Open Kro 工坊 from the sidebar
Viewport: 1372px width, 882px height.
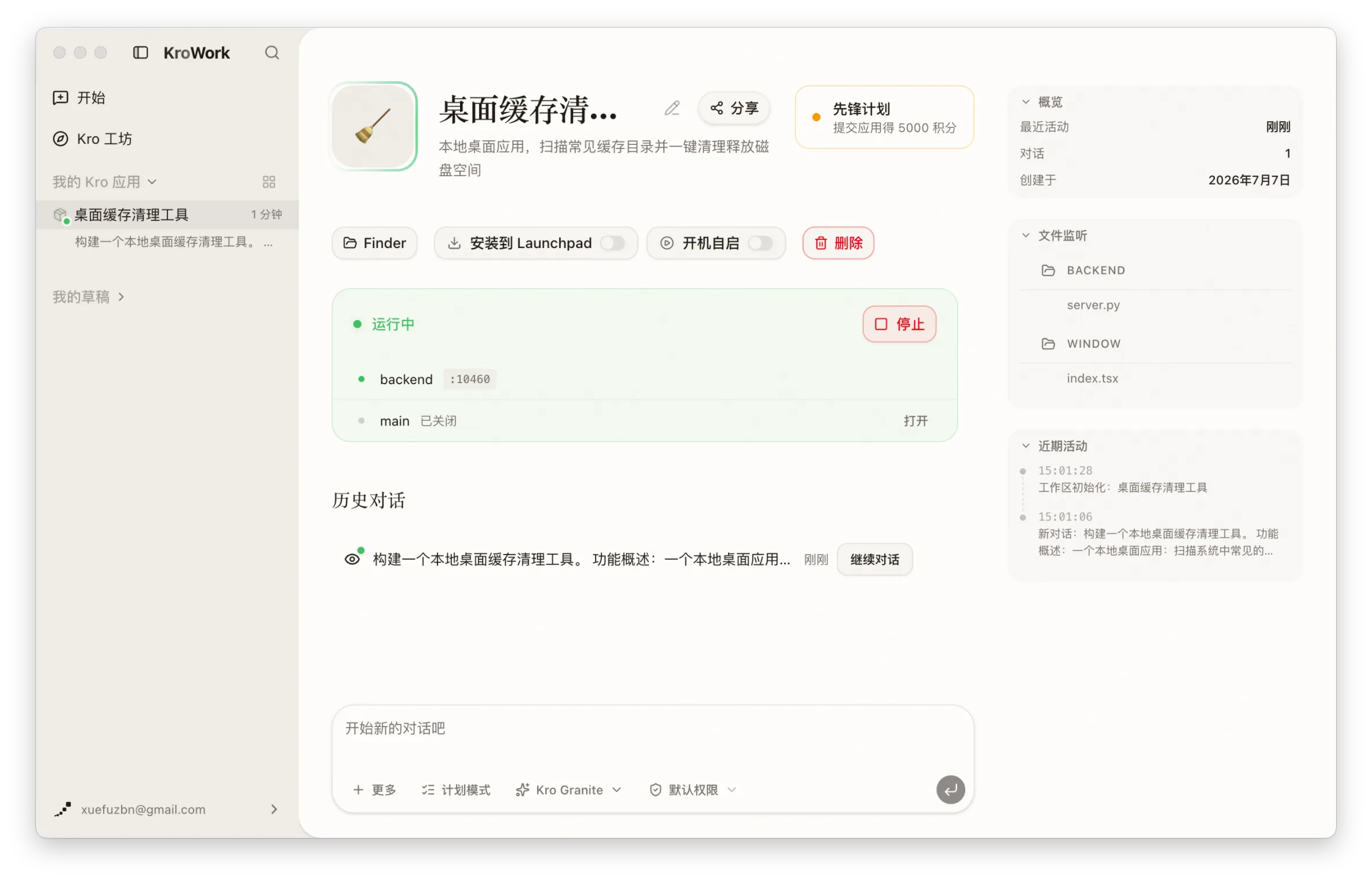[x=167, y=139]
